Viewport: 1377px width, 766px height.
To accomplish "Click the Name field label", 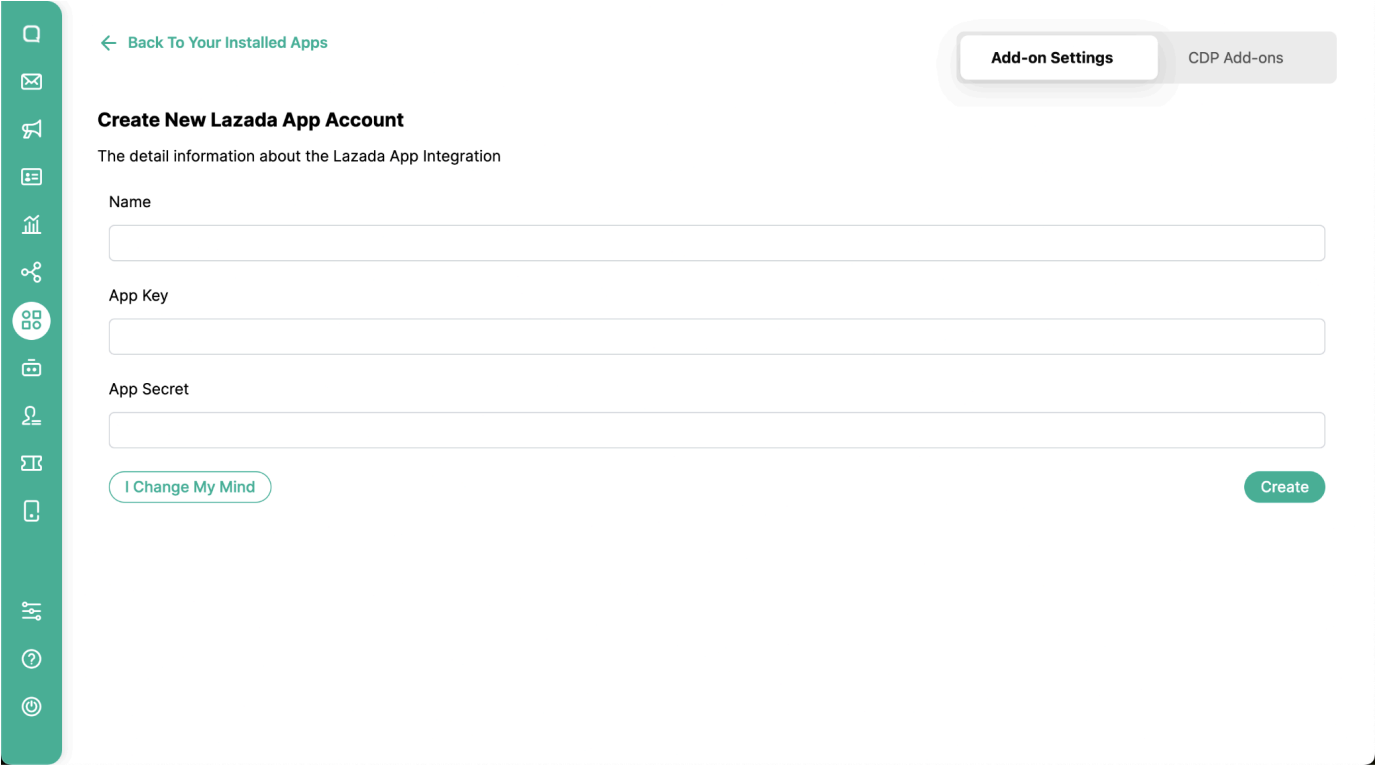I will [x=130, y=202].
